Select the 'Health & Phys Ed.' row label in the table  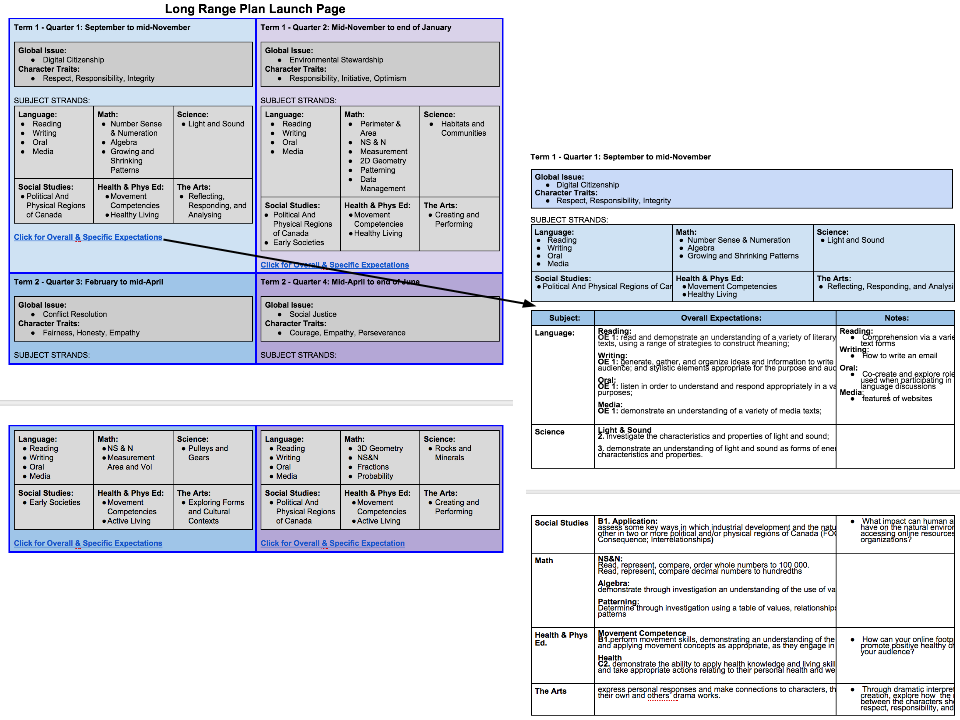coord(561,639)
